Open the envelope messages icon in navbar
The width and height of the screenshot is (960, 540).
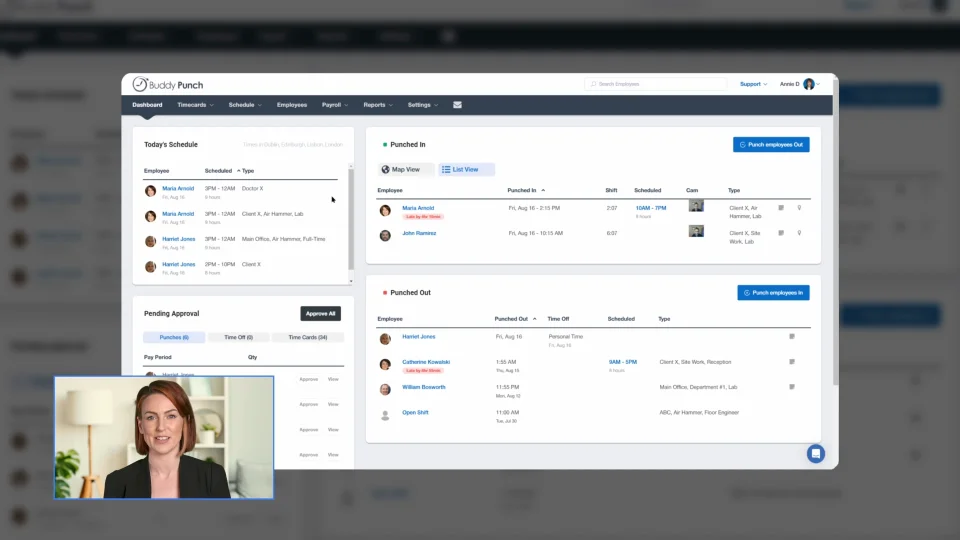pos(457,105)
